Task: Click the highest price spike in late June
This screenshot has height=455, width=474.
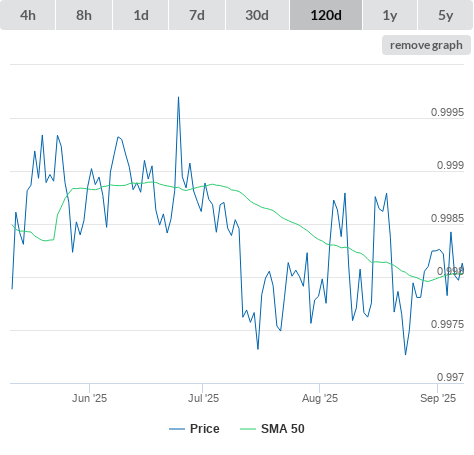Action: (x=178, y=97)
